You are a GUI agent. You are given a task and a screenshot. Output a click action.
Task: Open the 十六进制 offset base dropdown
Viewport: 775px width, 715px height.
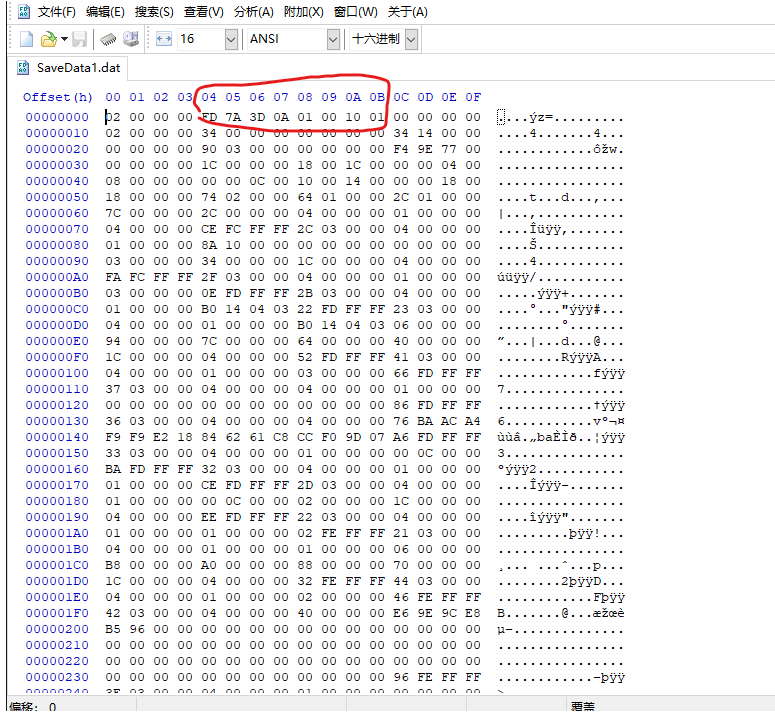coord(411,39)
